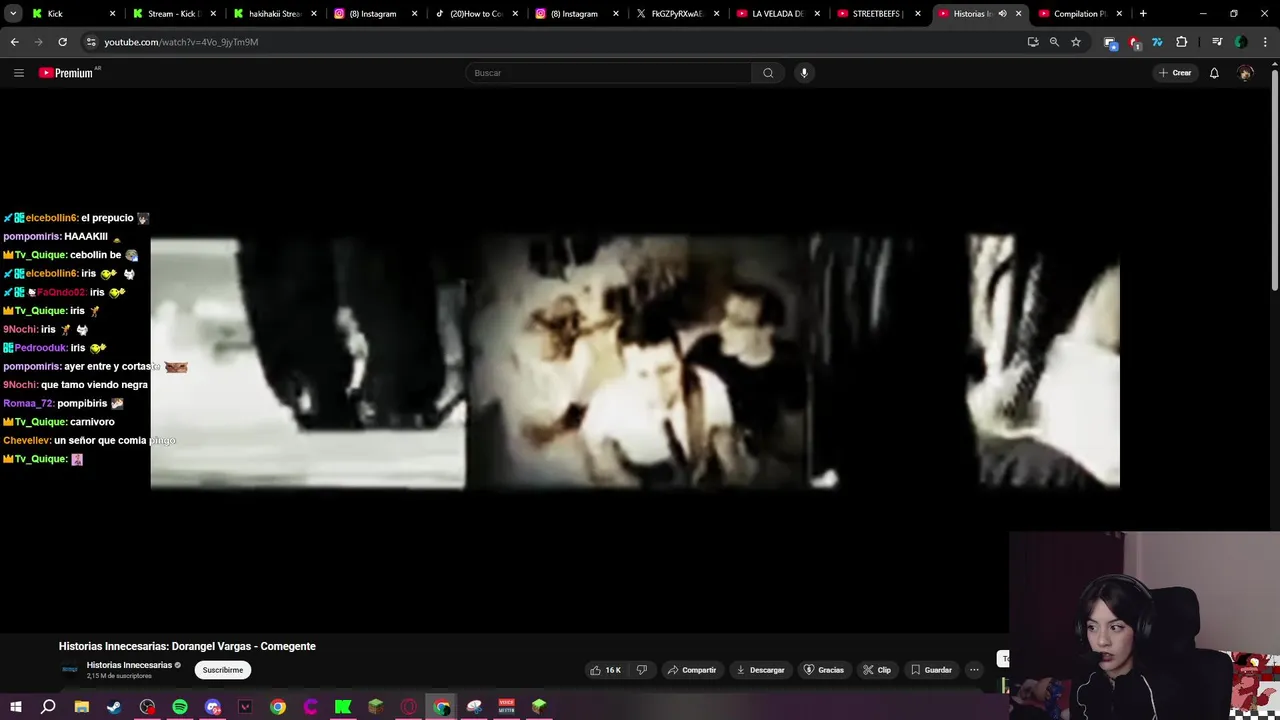Click the install app icon in address bar

(x=1033, y=42)
